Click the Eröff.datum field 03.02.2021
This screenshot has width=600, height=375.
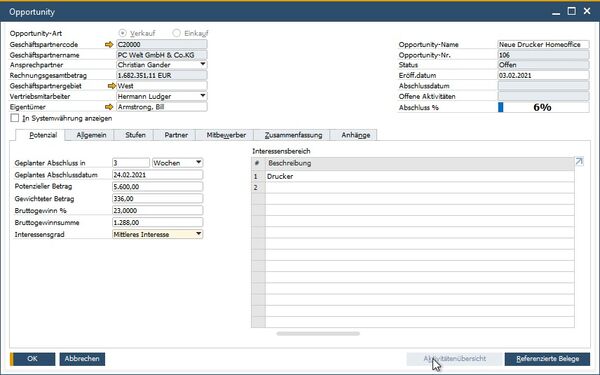point(543,75)
